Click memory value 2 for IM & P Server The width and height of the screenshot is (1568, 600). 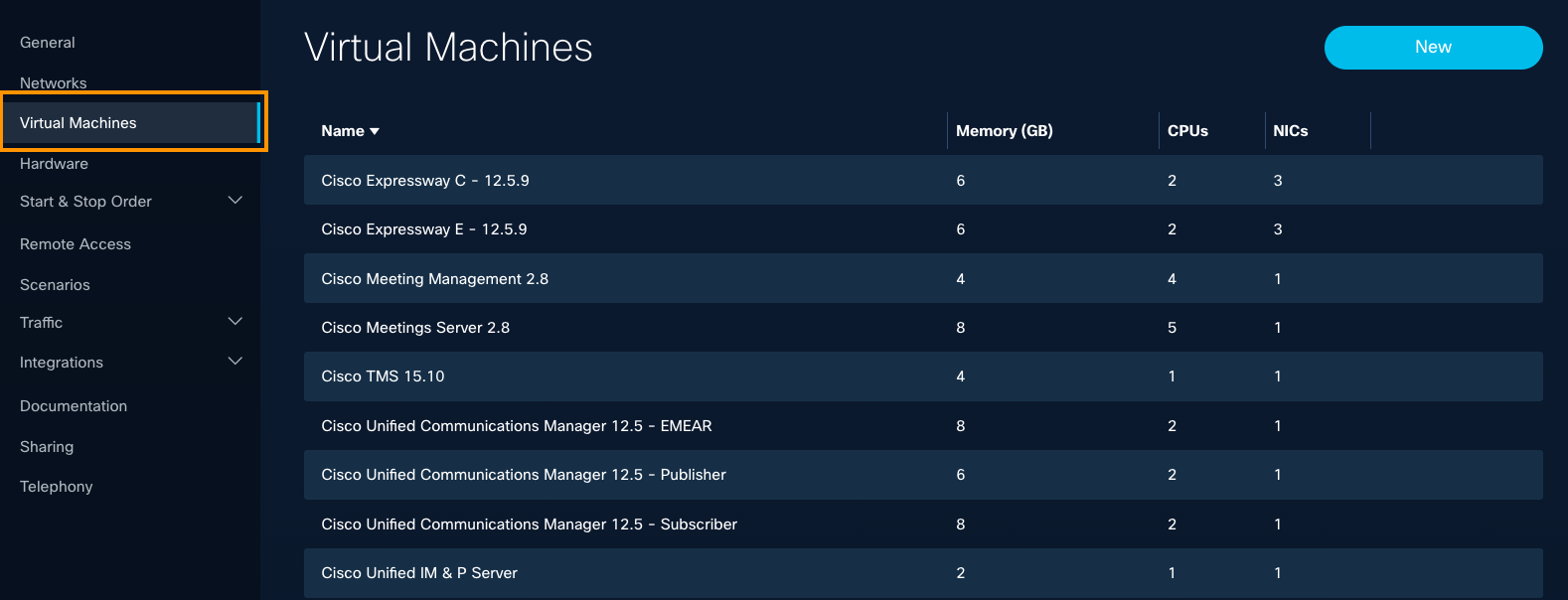961,573
